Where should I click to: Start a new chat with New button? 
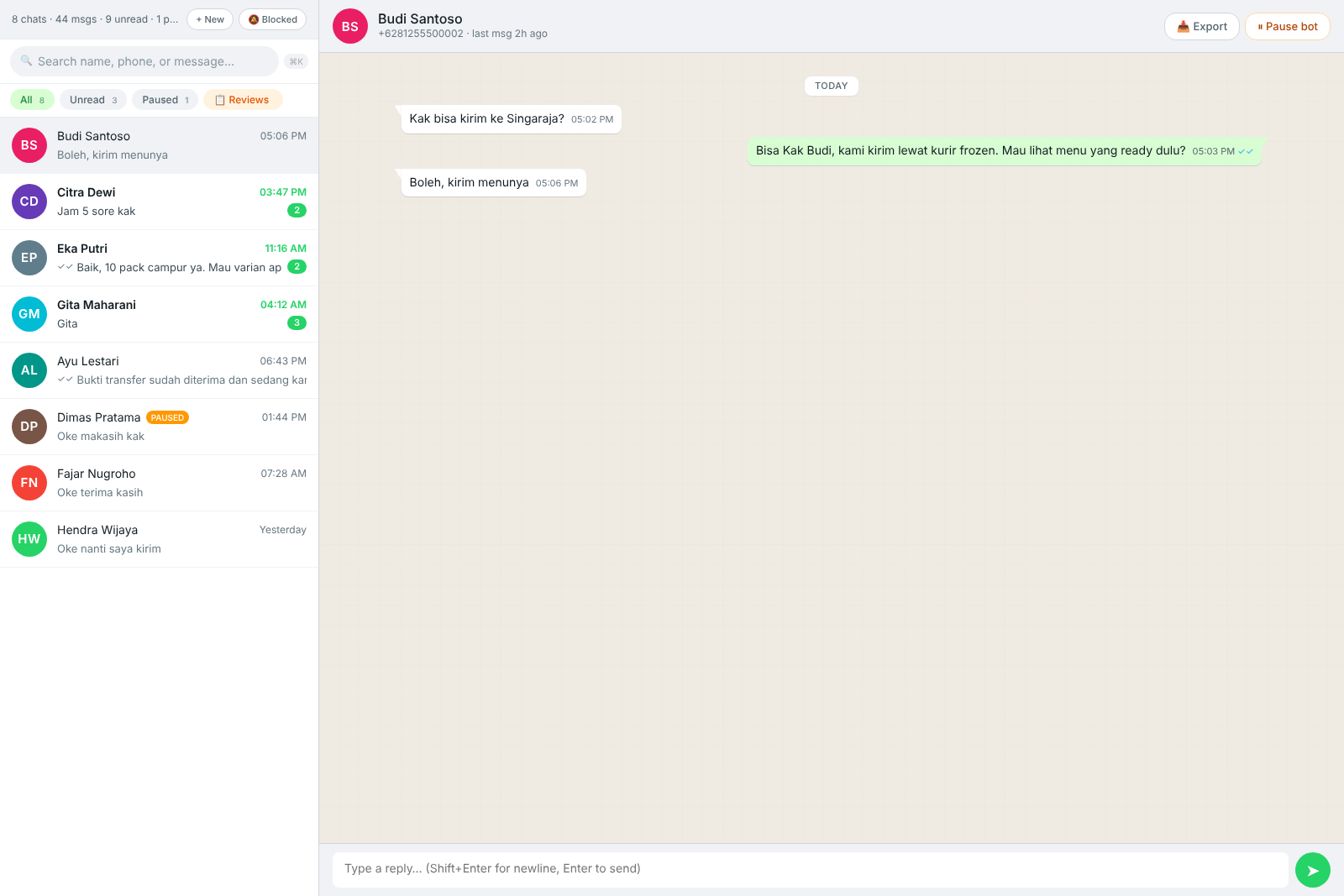tap(210, 19)
